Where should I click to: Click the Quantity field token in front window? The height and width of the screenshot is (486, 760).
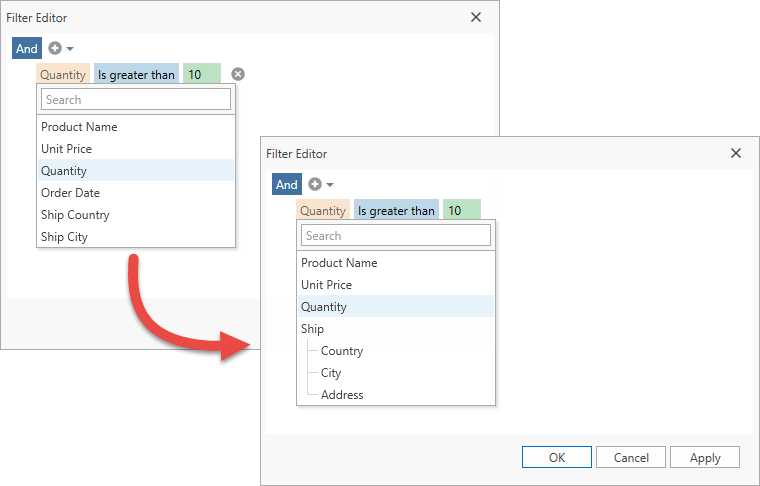[322, 211]
